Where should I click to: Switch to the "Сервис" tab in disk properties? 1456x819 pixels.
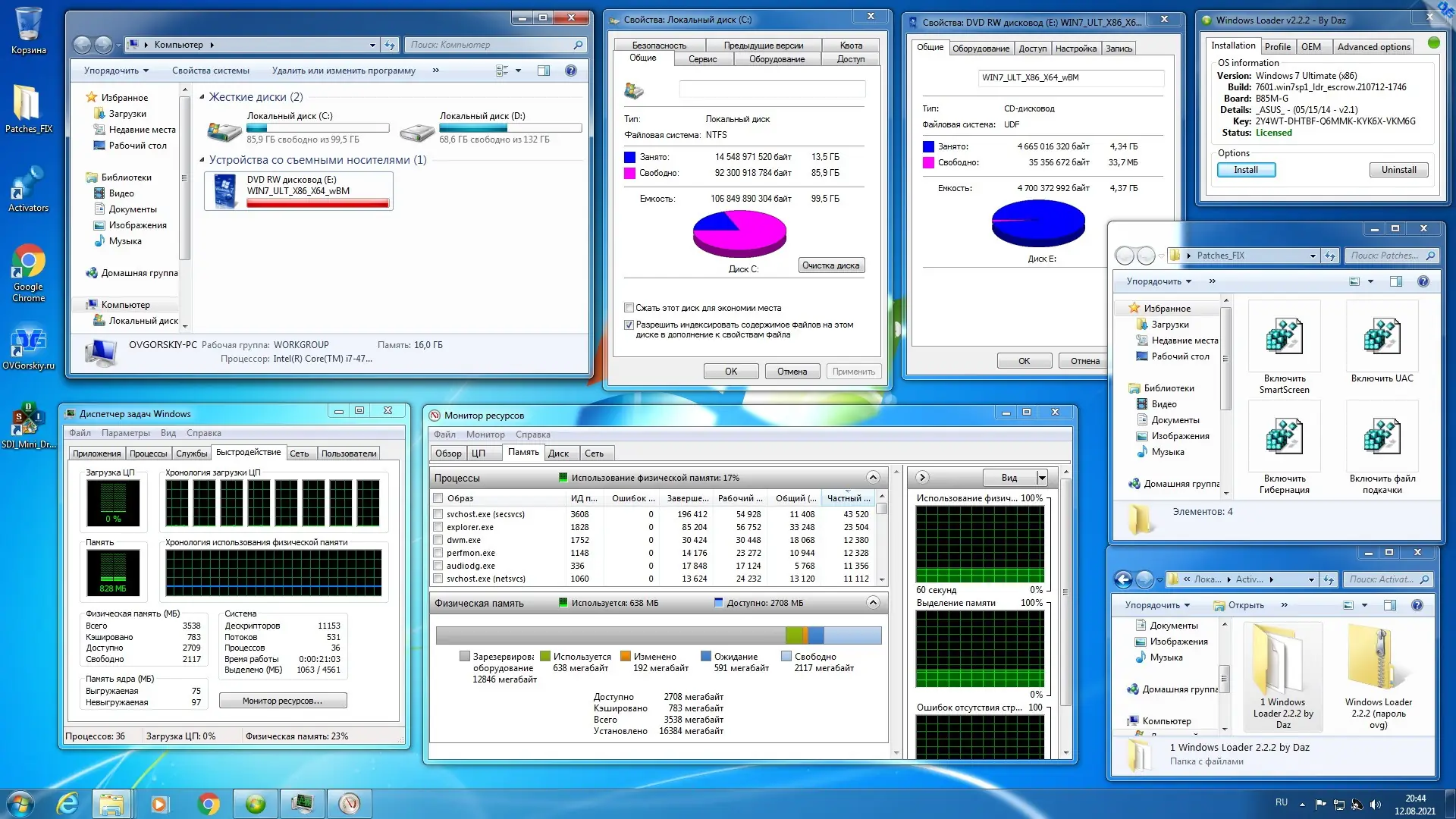(702, 58)
